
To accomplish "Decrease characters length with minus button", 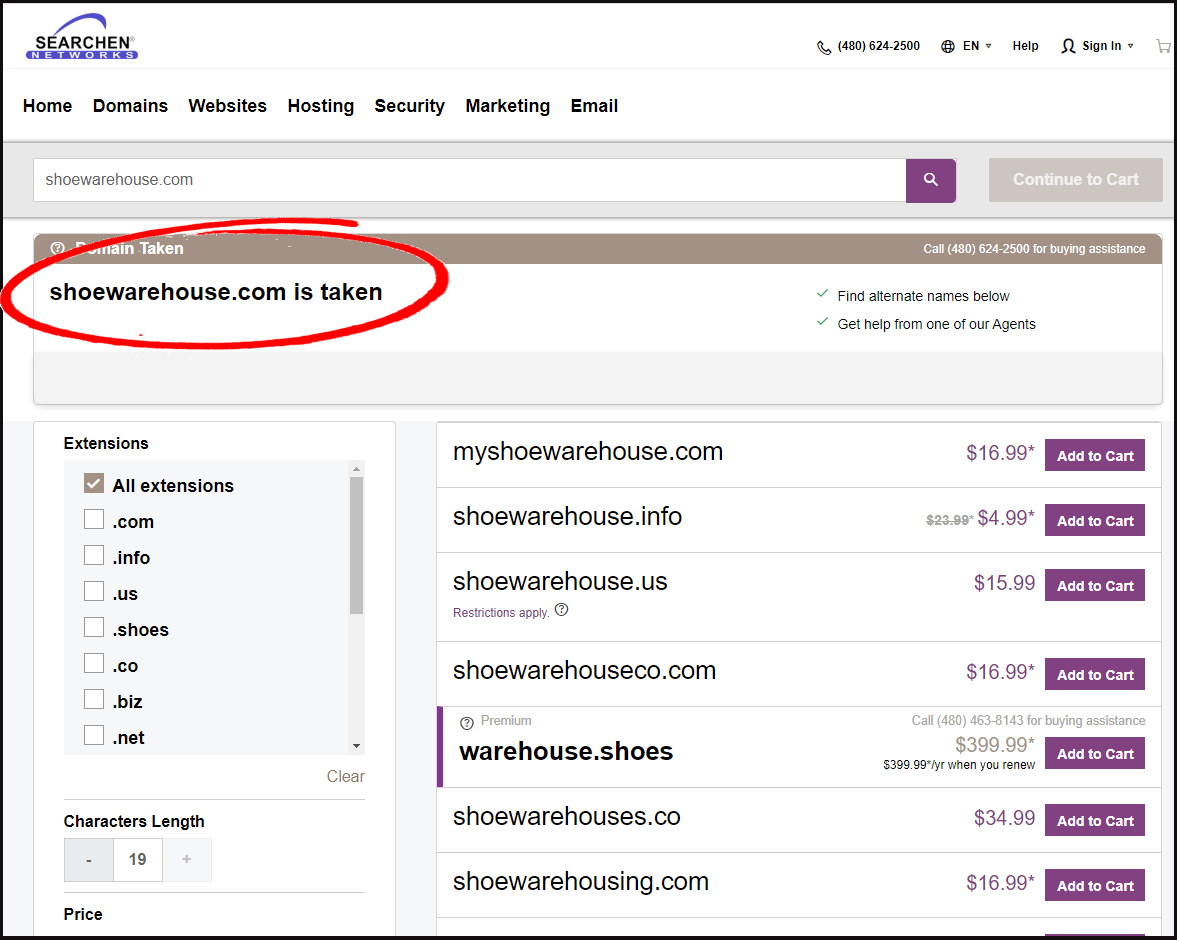I will click(89, 860).
